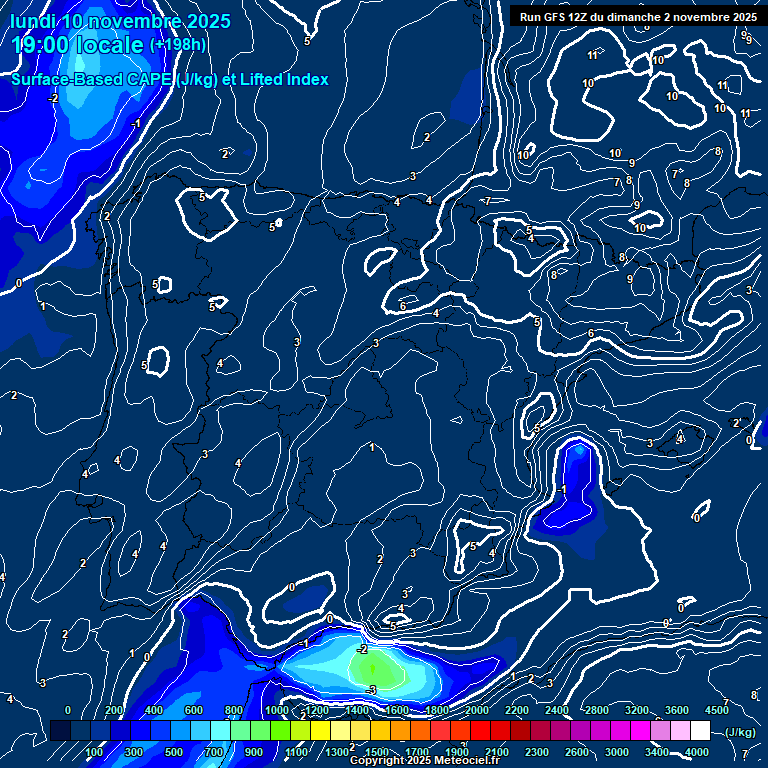The image size is (768, 768).
Task: Select the darkest navy swatch starting the legend
Action: click(60, 730)
